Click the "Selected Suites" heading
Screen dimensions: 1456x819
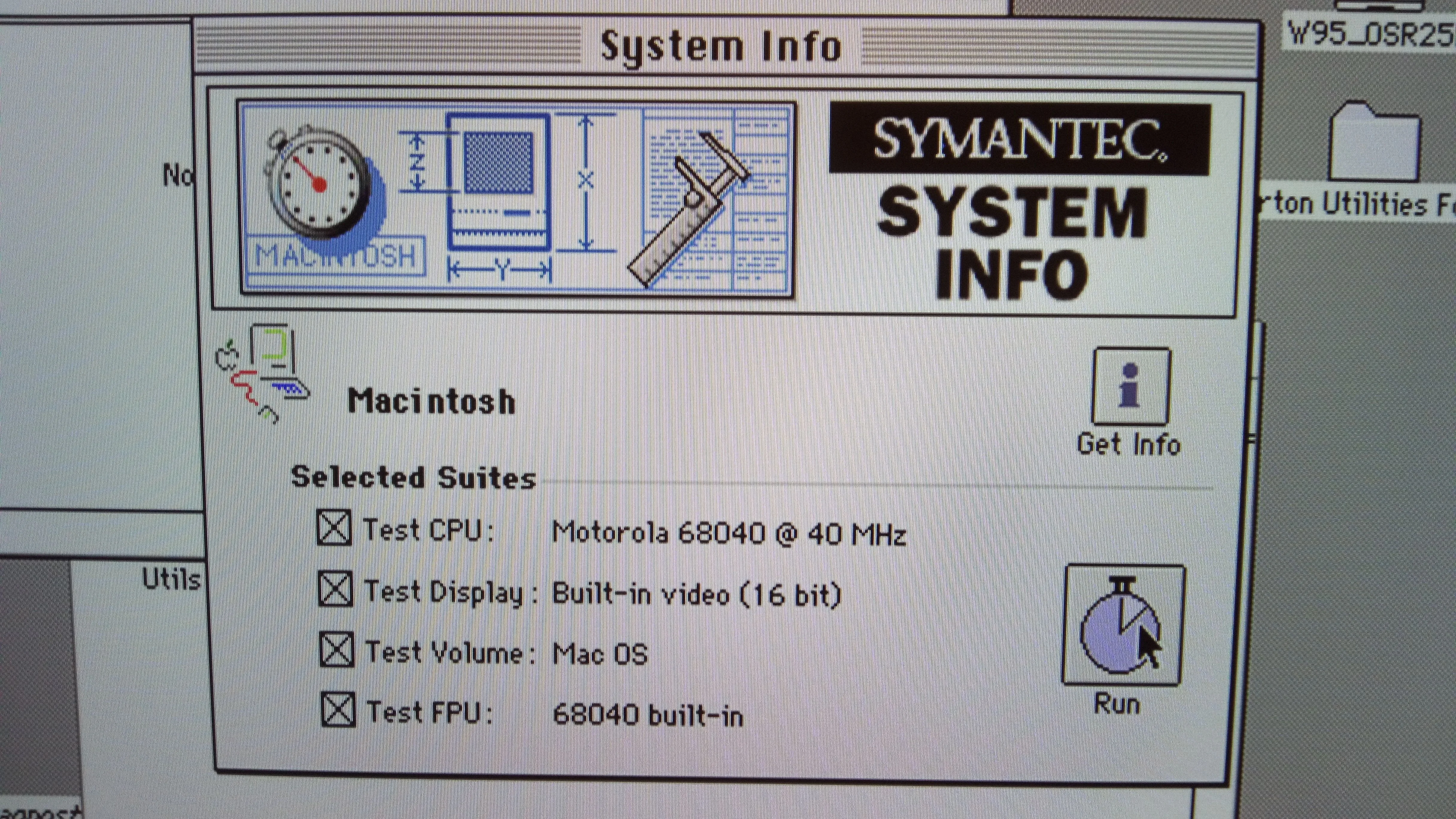(413, 478)
